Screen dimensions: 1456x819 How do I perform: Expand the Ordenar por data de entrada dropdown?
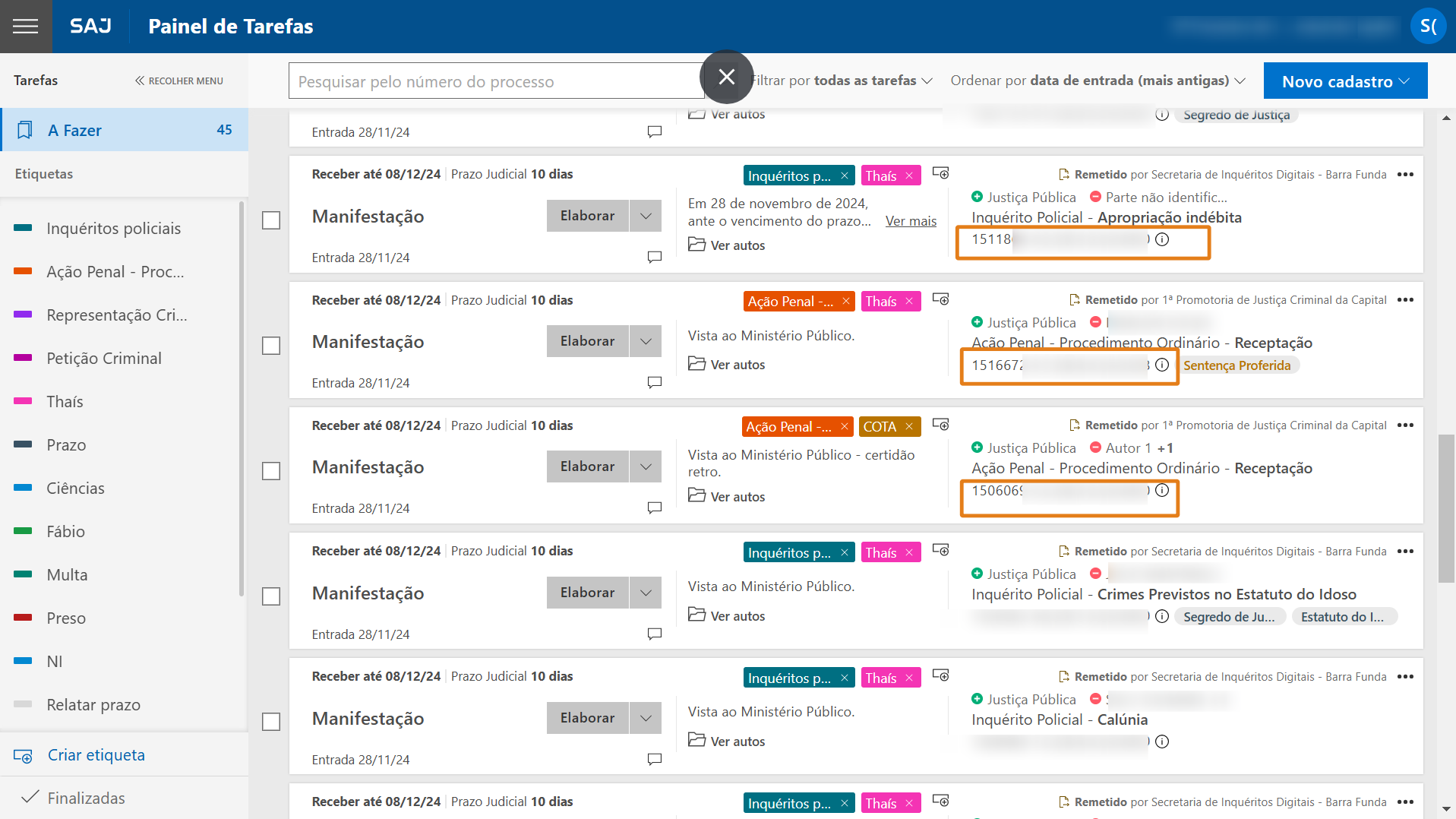(1098, 81)
